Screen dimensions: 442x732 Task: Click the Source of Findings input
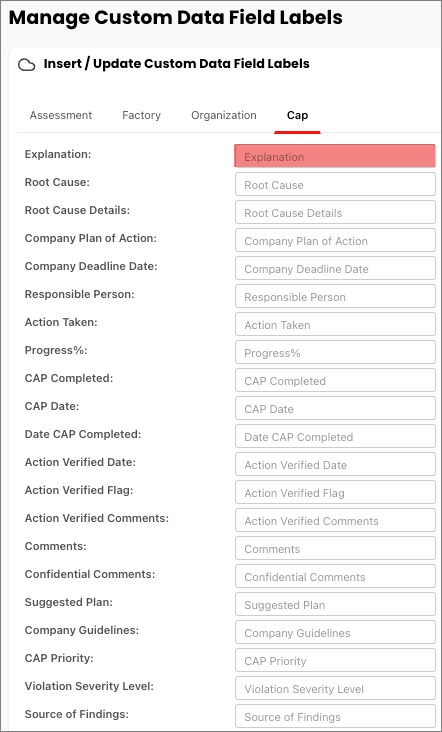(335, 716)
